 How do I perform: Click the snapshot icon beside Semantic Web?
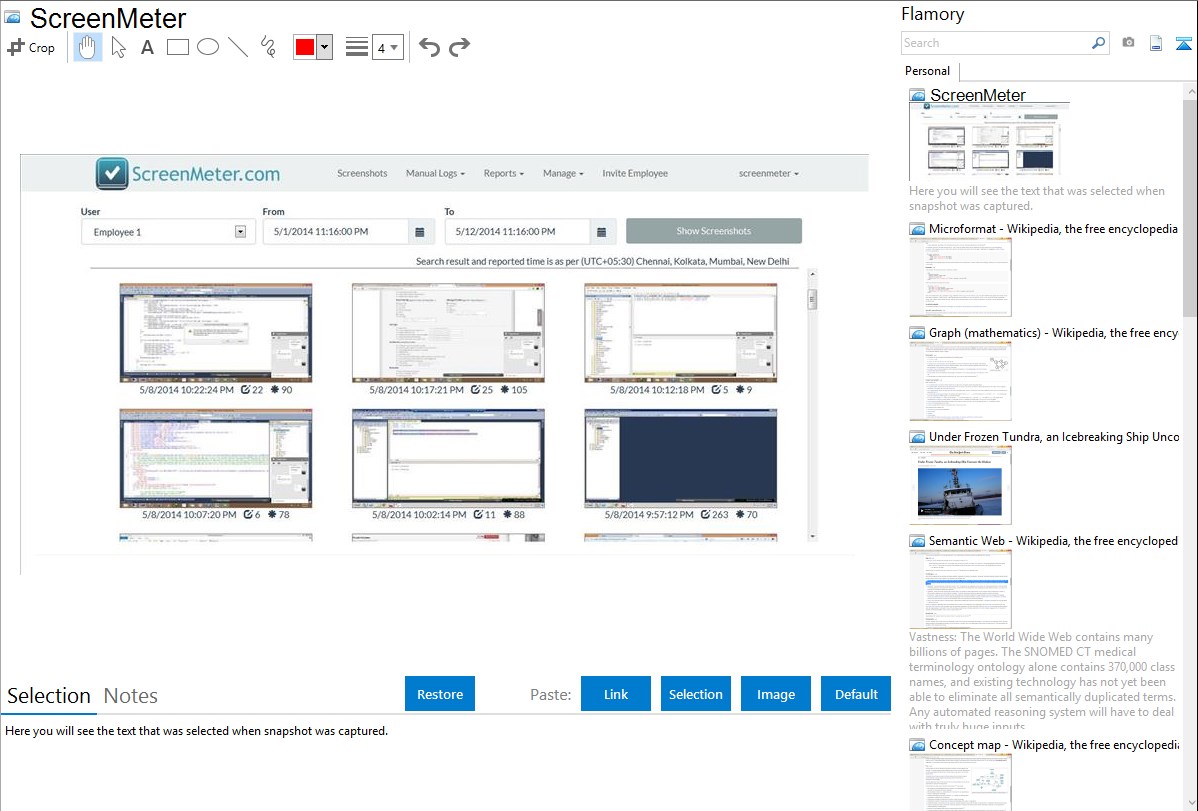917,541
